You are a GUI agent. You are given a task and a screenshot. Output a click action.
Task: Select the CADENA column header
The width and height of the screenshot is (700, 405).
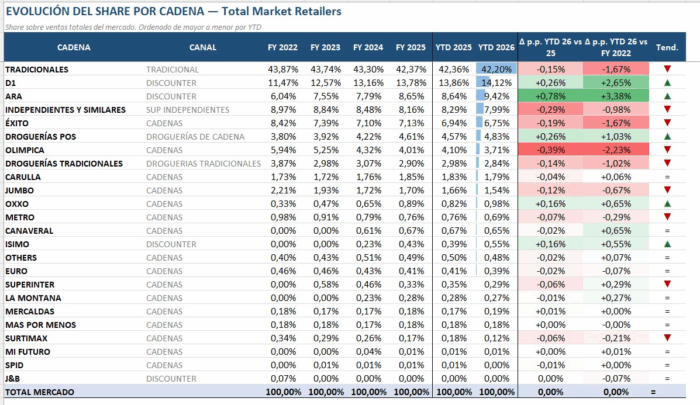pyautogui.click(x=74, y=47)
